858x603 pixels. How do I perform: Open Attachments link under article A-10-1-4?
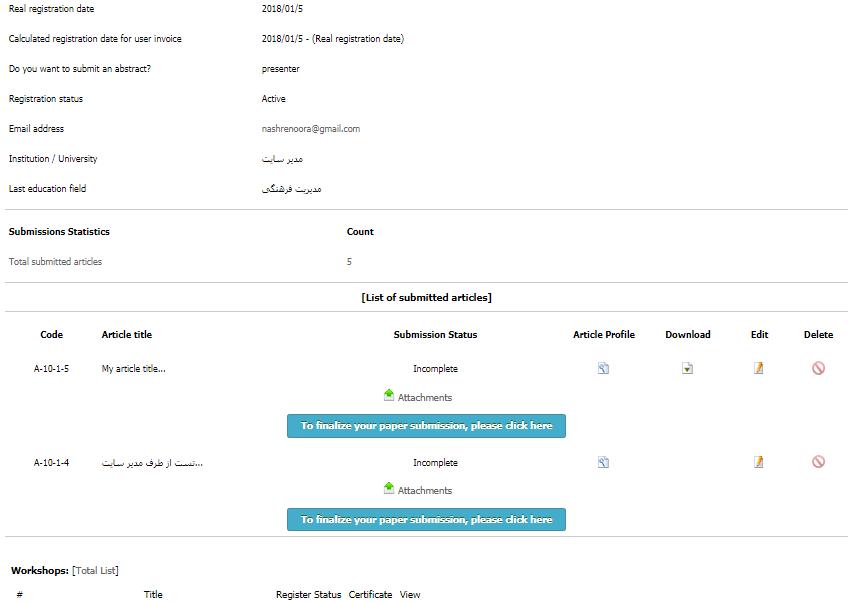[425, 491]
